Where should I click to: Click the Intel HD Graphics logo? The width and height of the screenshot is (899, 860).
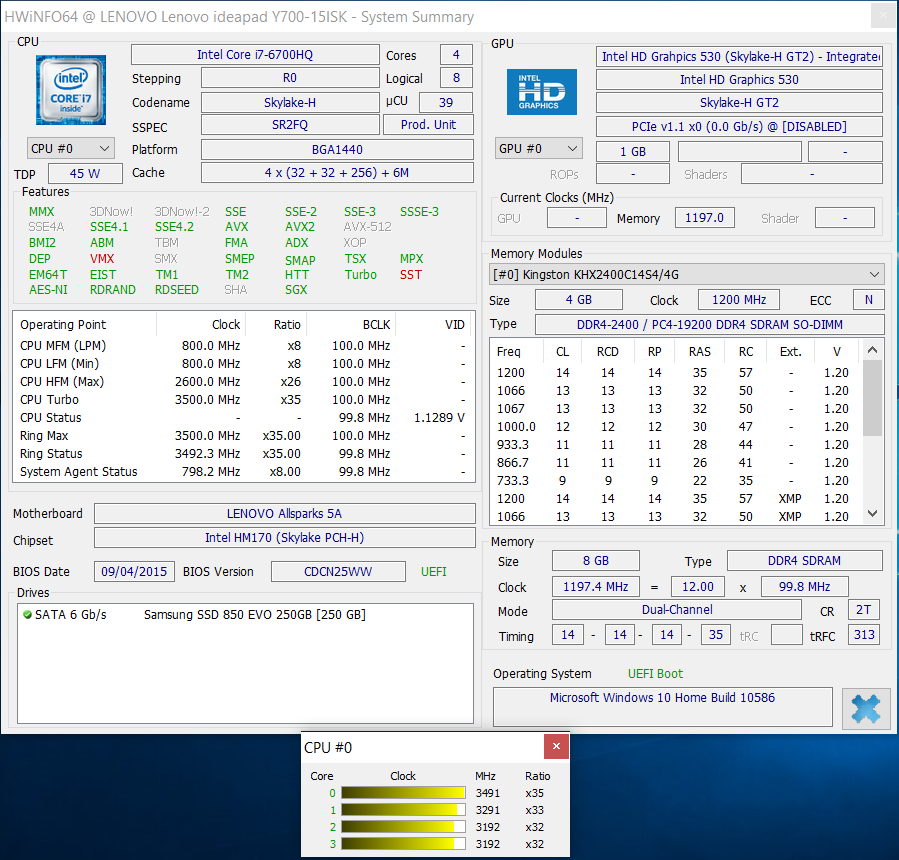click(541, 92)
